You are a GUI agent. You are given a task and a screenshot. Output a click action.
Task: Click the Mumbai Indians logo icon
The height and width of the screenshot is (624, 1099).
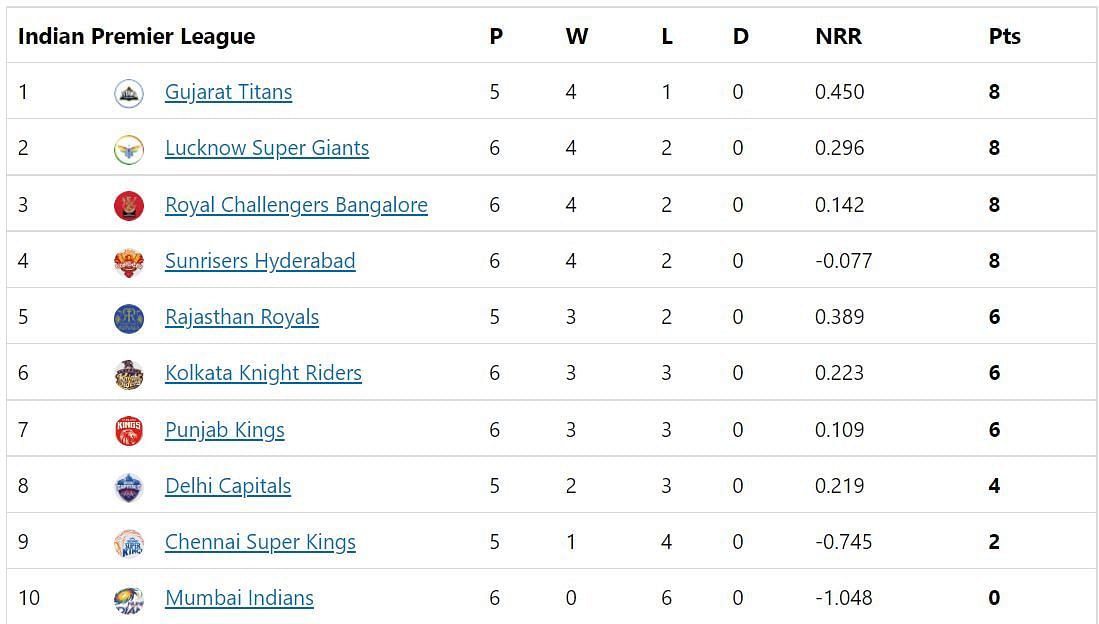(129, 599)
